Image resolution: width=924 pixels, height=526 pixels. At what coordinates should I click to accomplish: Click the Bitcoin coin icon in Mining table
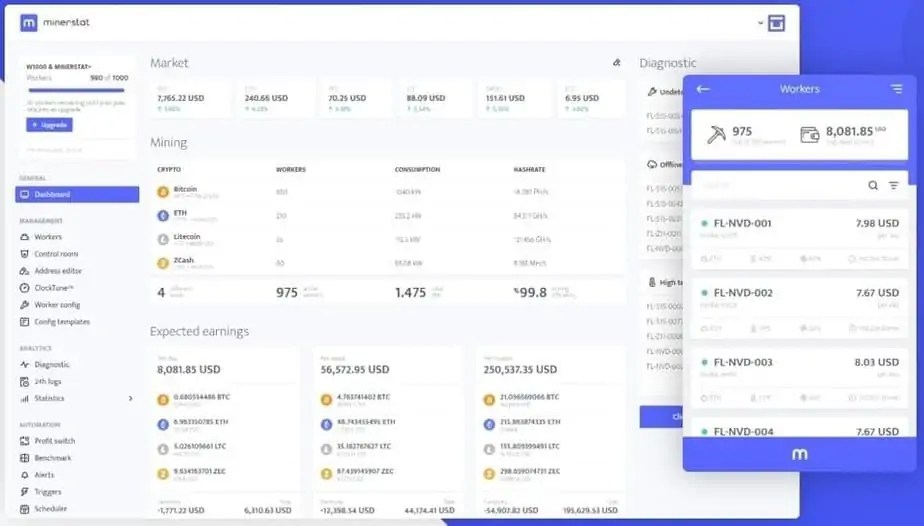point(163,192)
